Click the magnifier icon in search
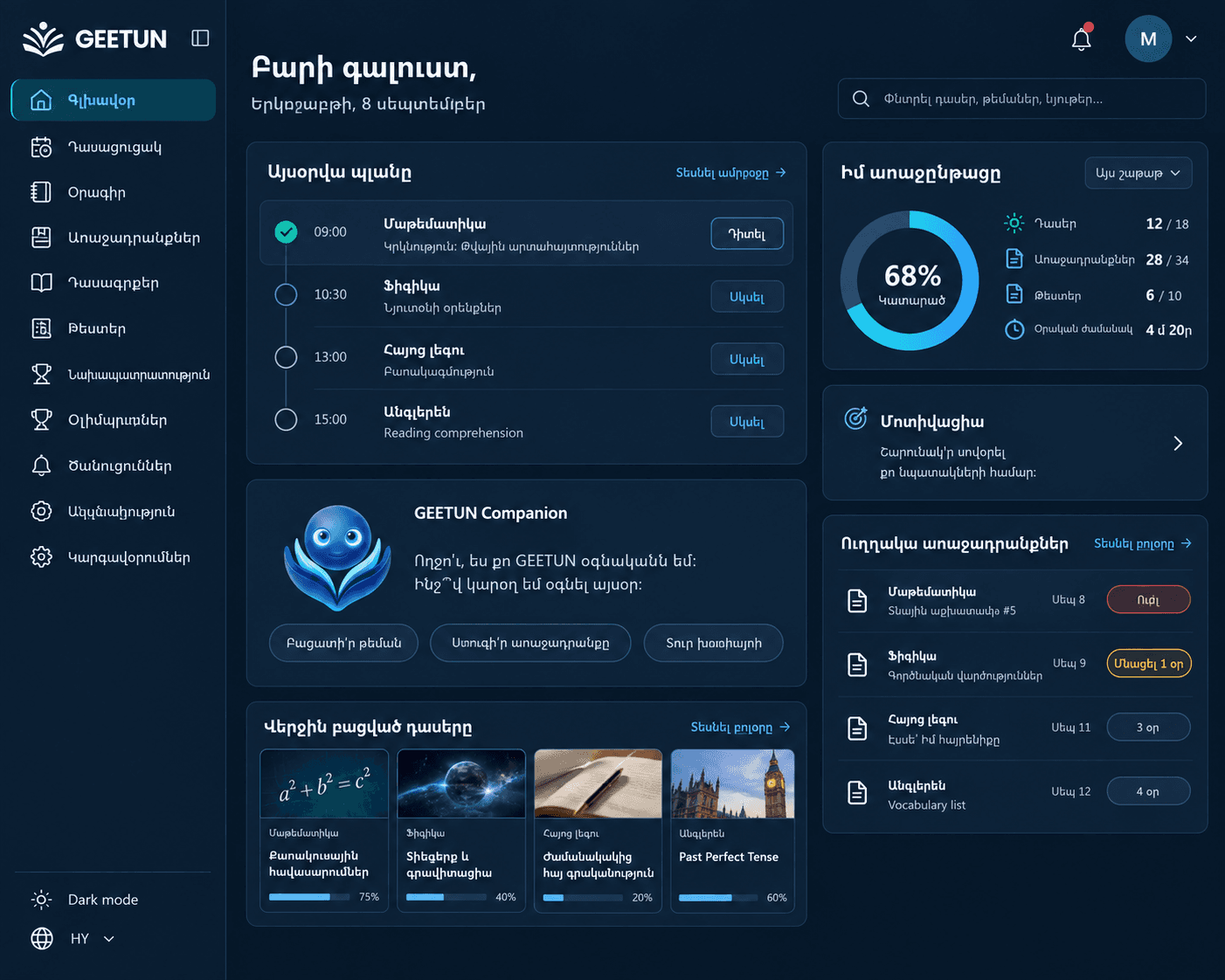The width and height of the screenshot is (1225, 980). (861, 99)
